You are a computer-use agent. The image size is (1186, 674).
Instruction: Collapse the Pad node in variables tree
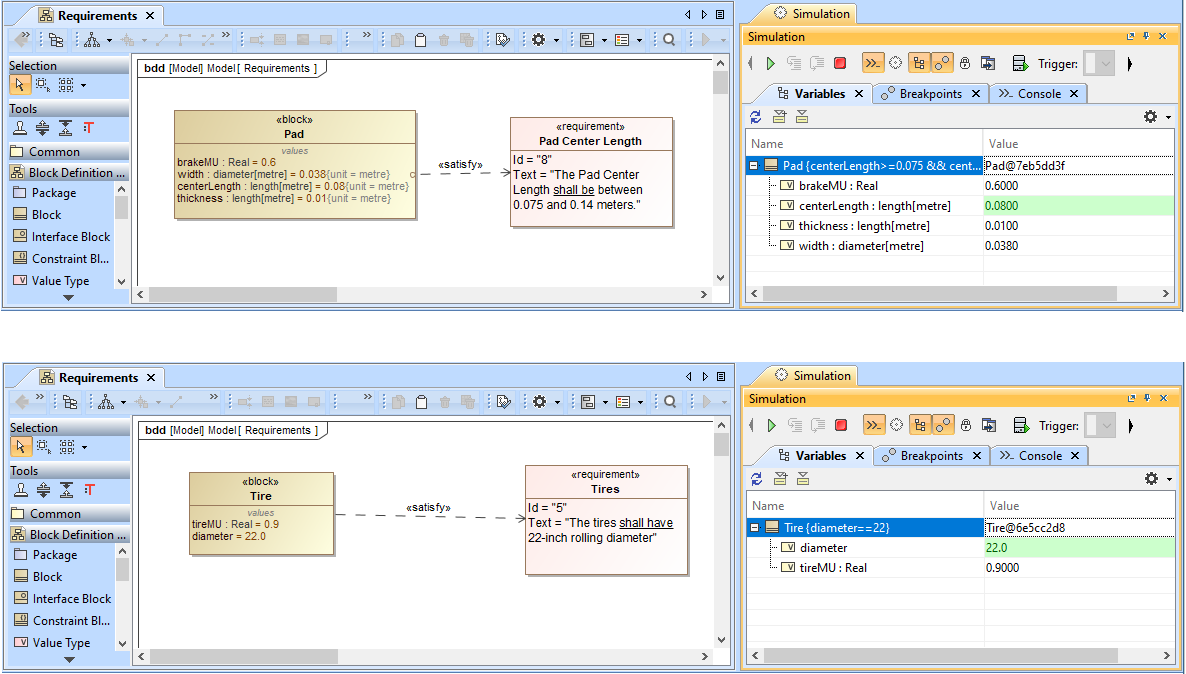coord(753,166)
